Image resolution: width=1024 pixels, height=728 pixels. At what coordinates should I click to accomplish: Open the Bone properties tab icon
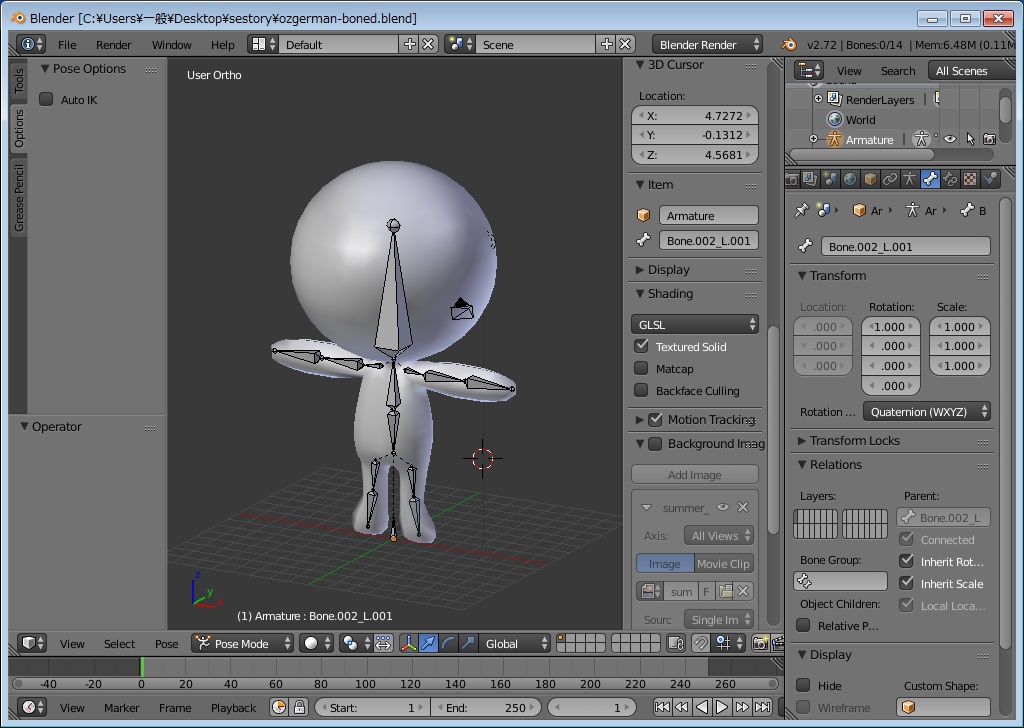(930, 178)
